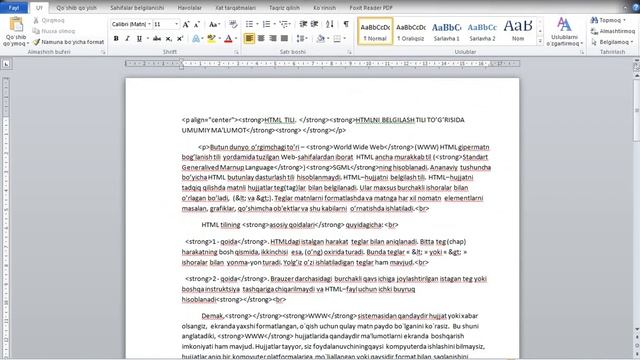Click the multilevel list icon

284,24
